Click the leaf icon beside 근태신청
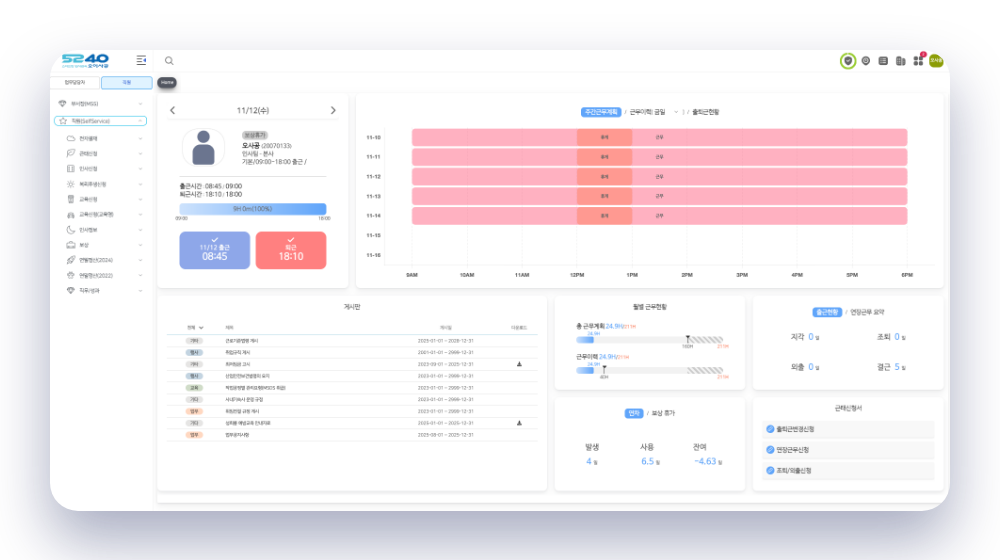The width and height of the screenshot is (1000, 560). pos(71,154)
